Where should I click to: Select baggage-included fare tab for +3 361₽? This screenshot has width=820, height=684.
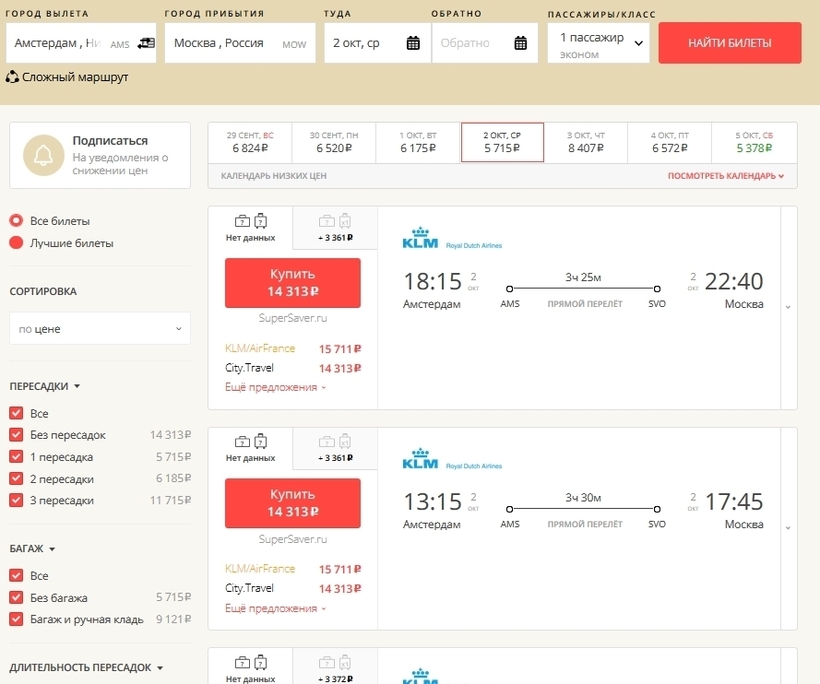335,227
